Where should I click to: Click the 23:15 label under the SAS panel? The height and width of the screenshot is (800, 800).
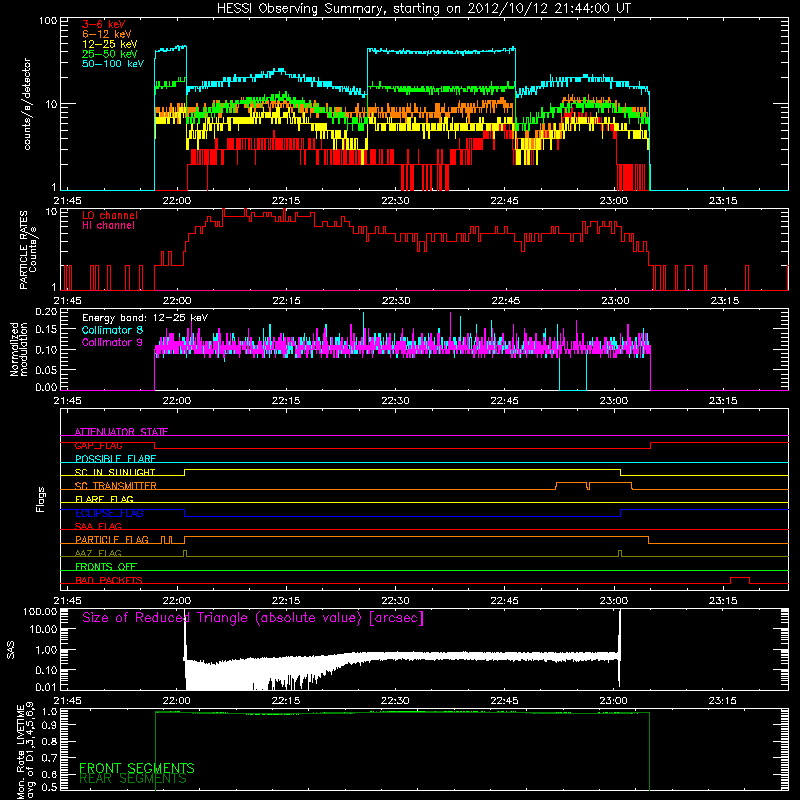point(722,701)
